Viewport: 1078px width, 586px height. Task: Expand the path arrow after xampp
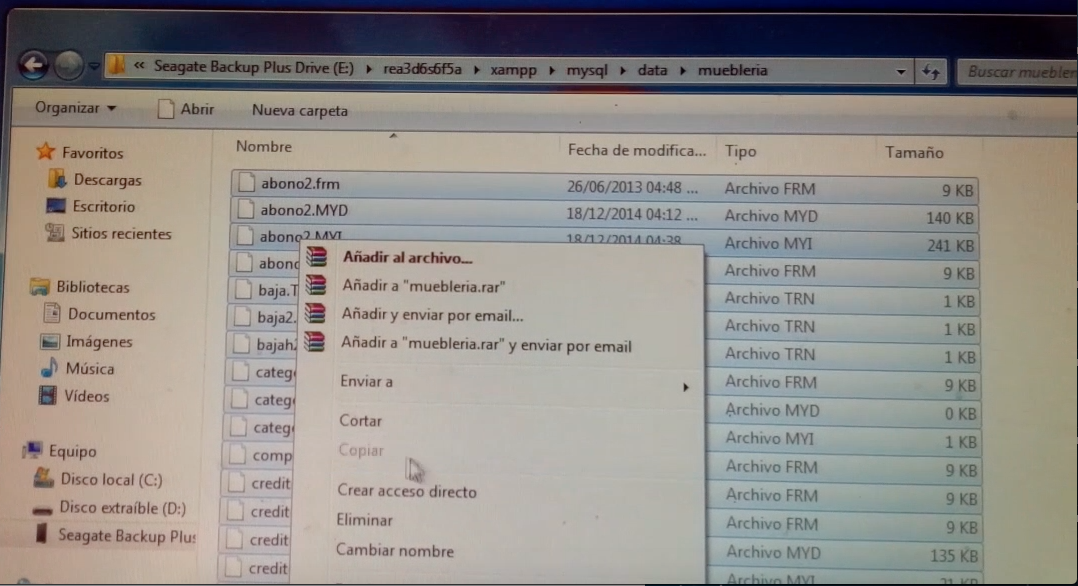(554, 70)
